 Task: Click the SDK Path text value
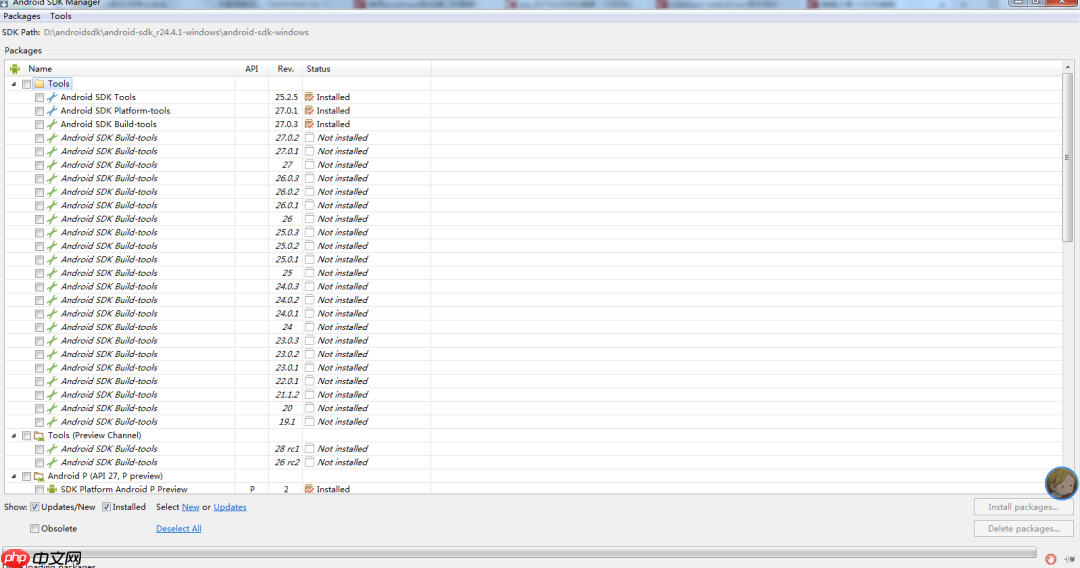point(176,32)
